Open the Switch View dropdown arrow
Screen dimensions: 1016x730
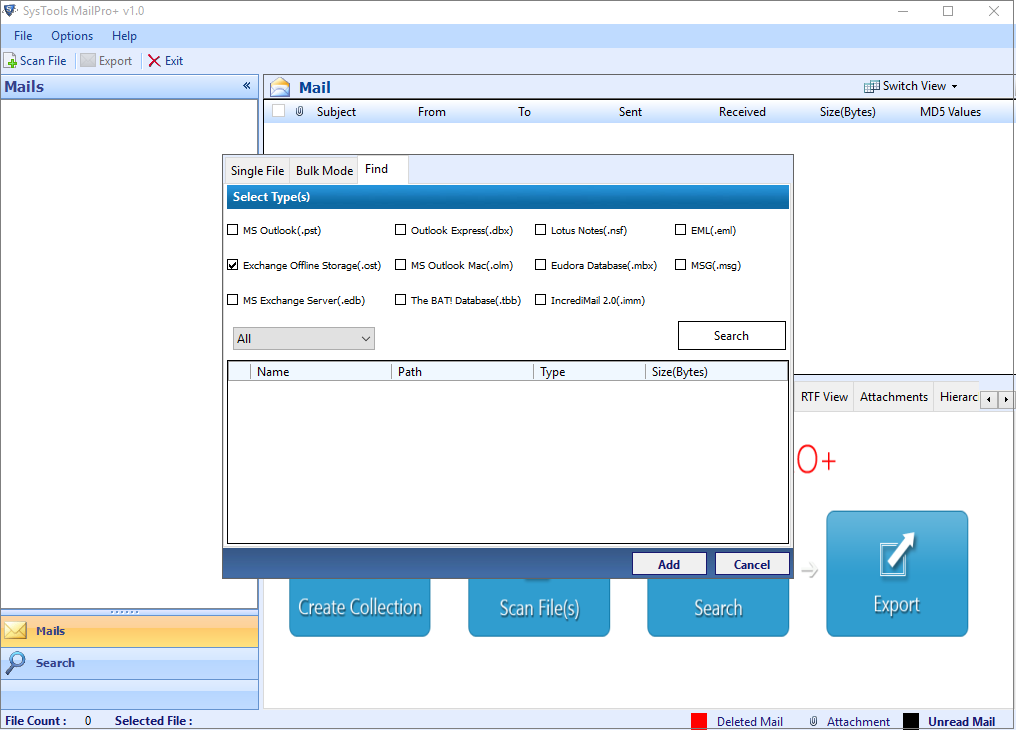click(954, 86)
